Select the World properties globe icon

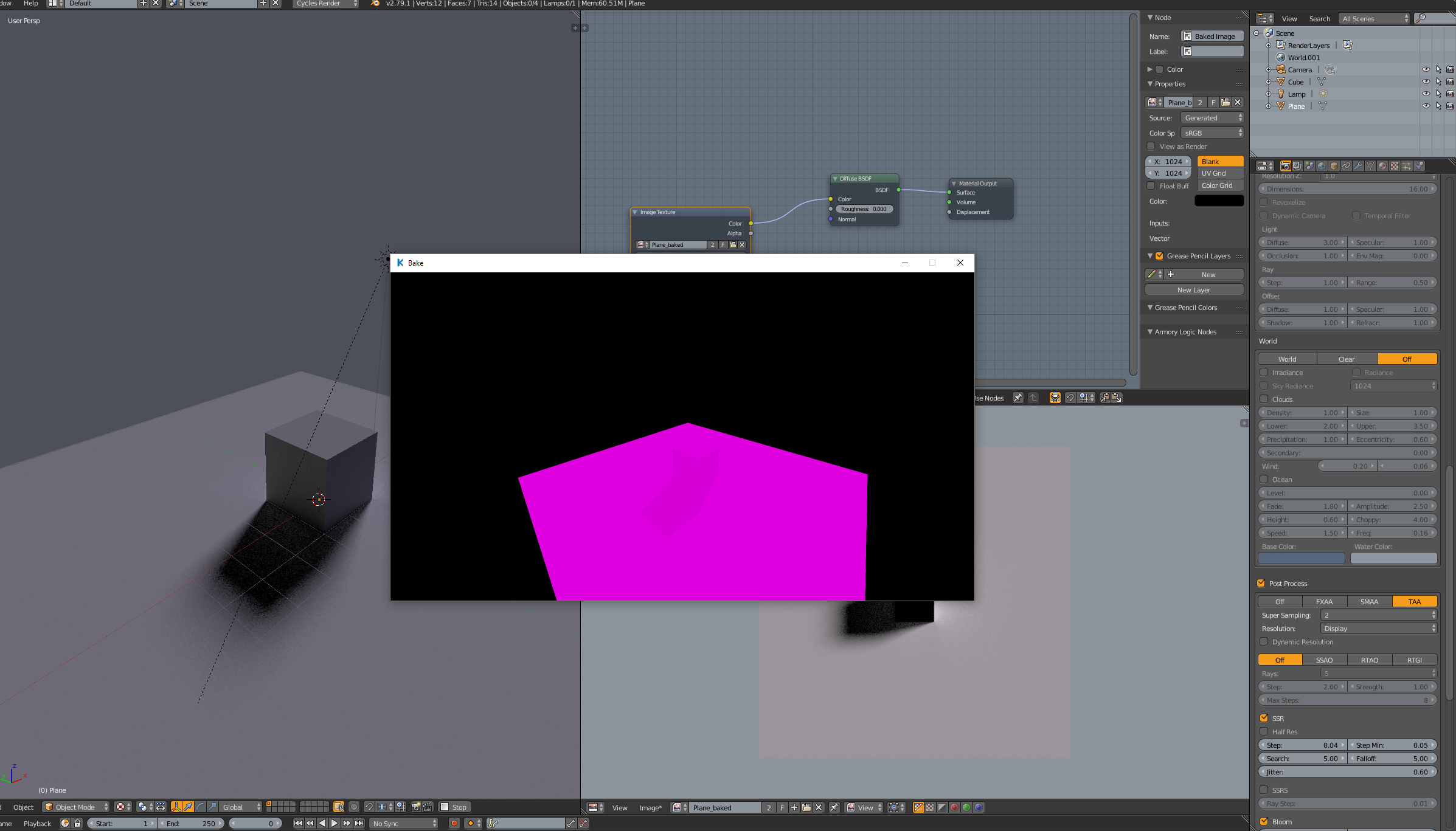[1321, 165]
